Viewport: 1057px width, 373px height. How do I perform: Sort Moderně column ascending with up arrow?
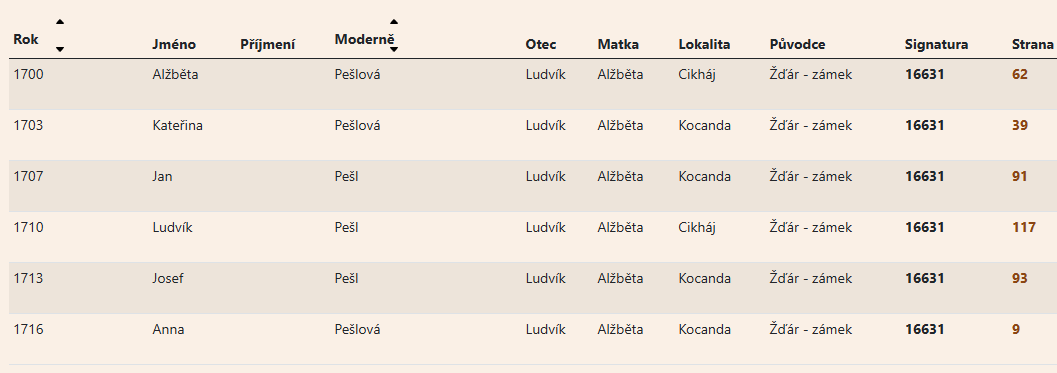click(394, 22)
